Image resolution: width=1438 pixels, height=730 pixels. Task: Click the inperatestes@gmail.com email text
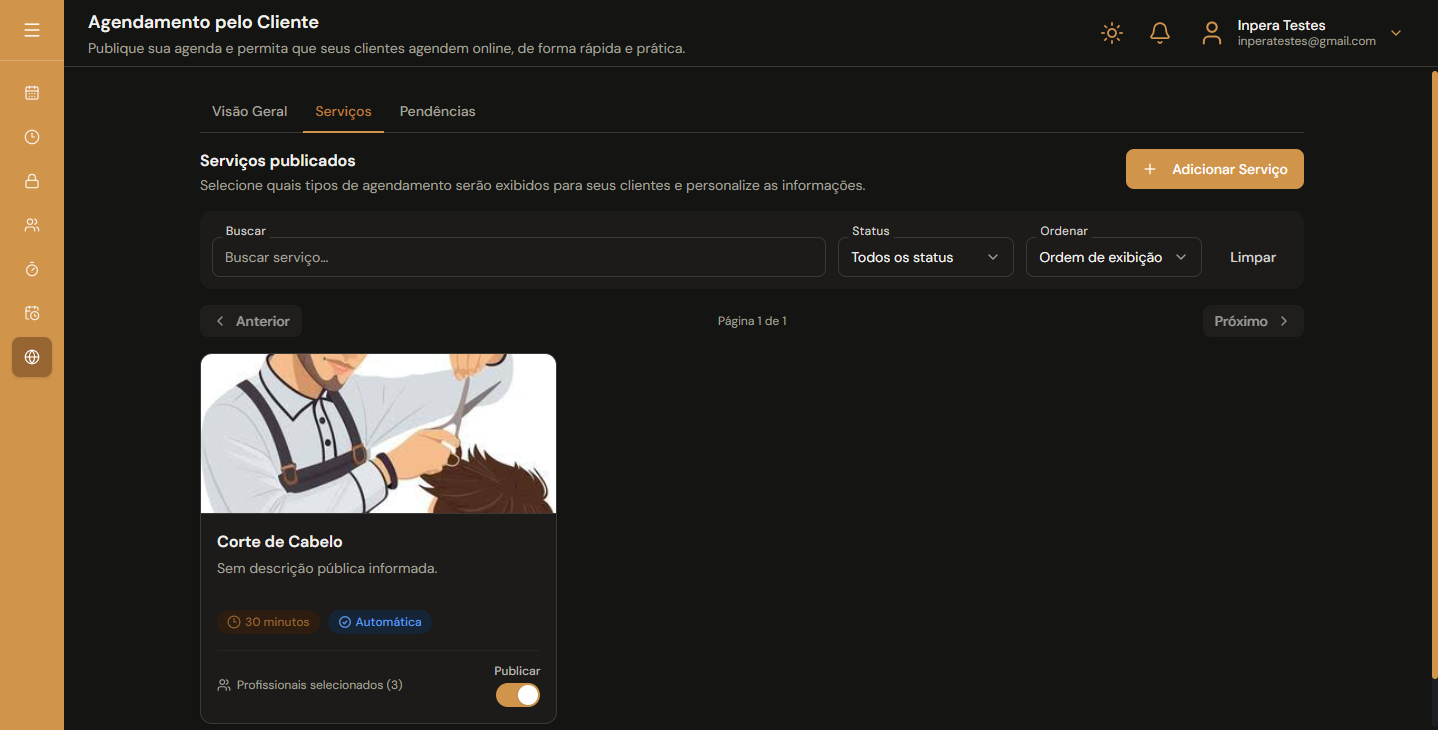point(1306,41)
